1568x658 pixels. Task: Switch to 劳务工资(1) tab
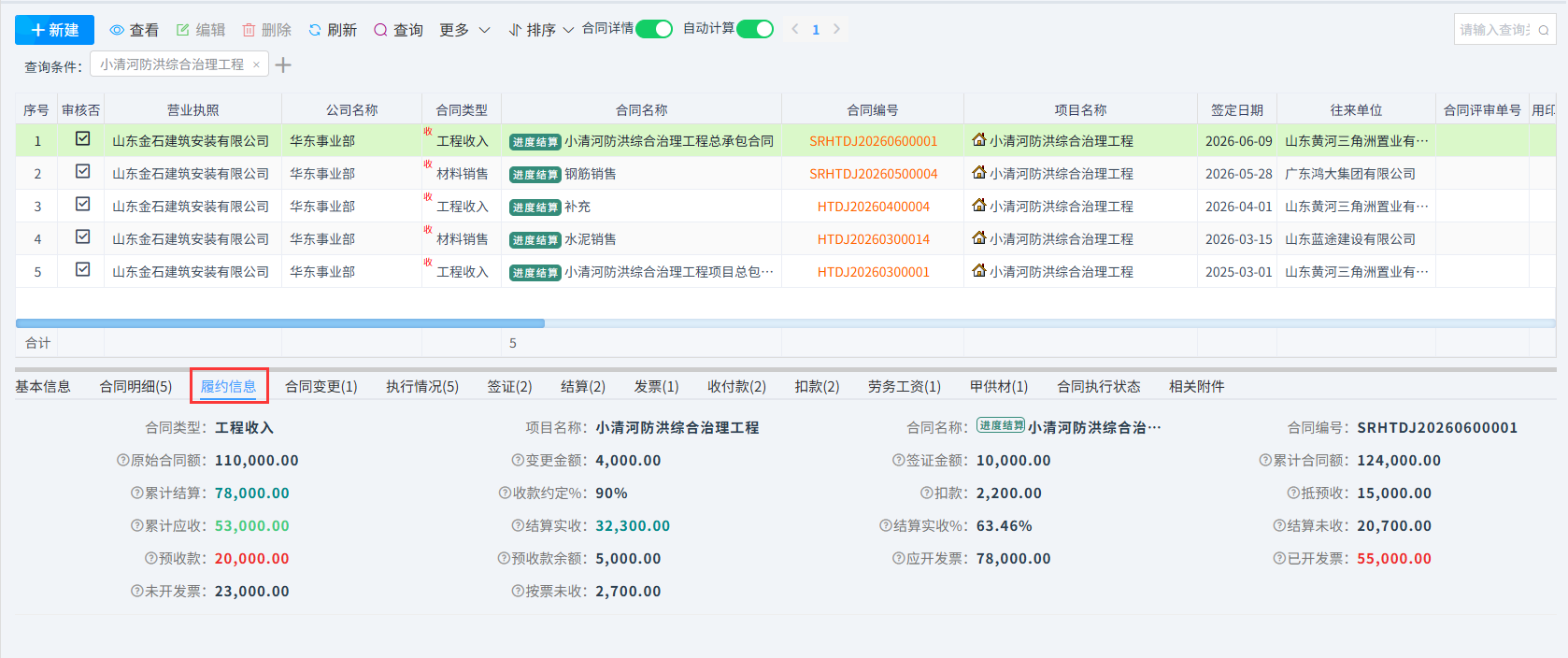(x=905, y=386)
